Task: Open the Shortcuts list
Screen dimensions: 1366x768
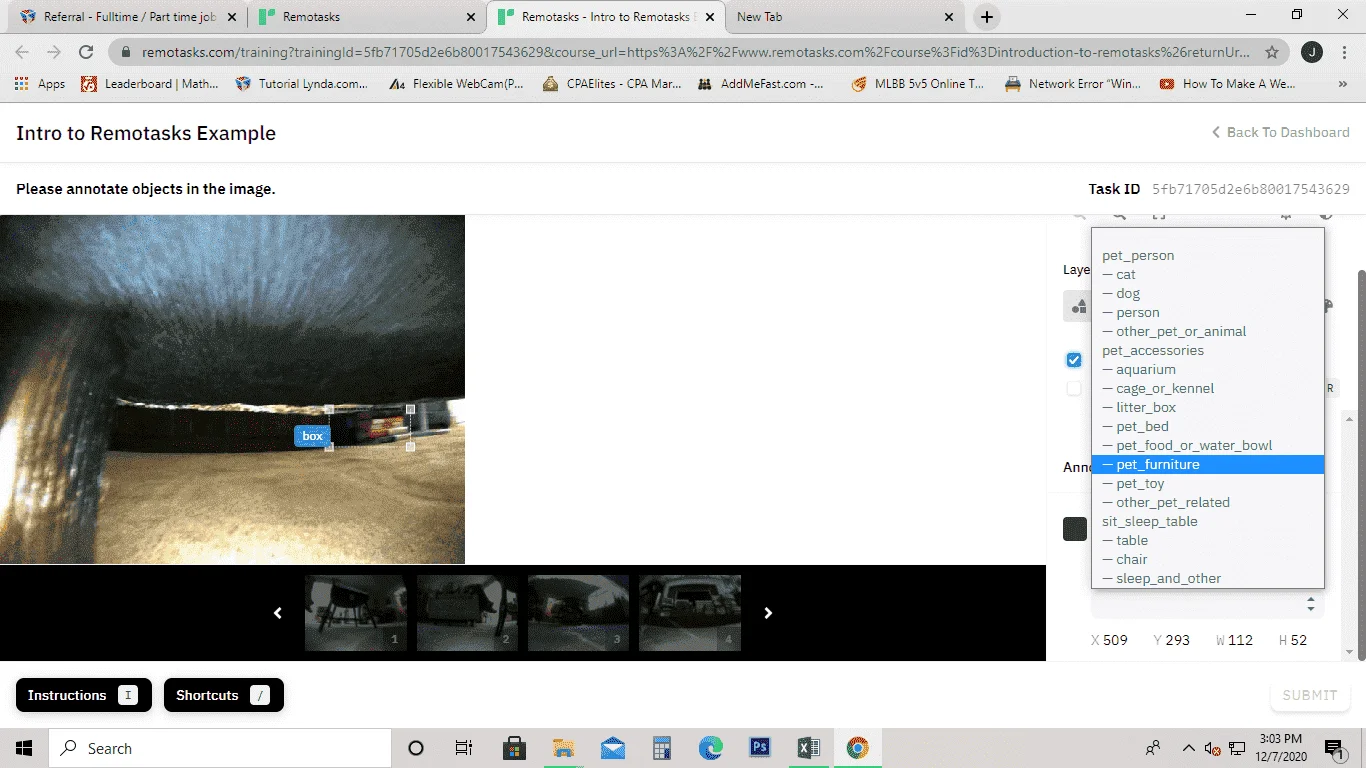Action: pos(224,695)
